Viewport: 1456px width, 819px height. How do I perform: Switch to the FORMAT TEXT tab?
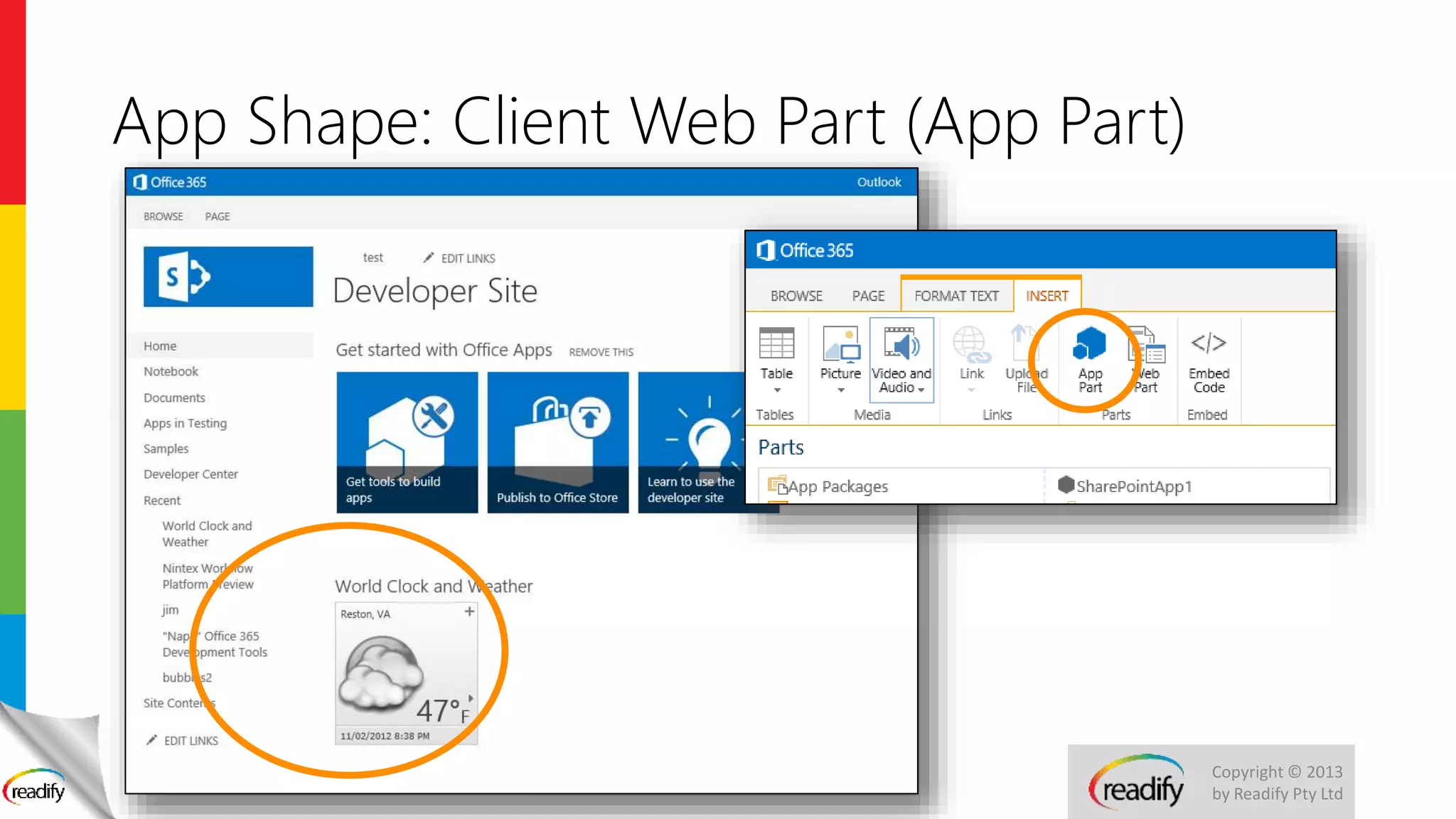[x=956, y=296]
